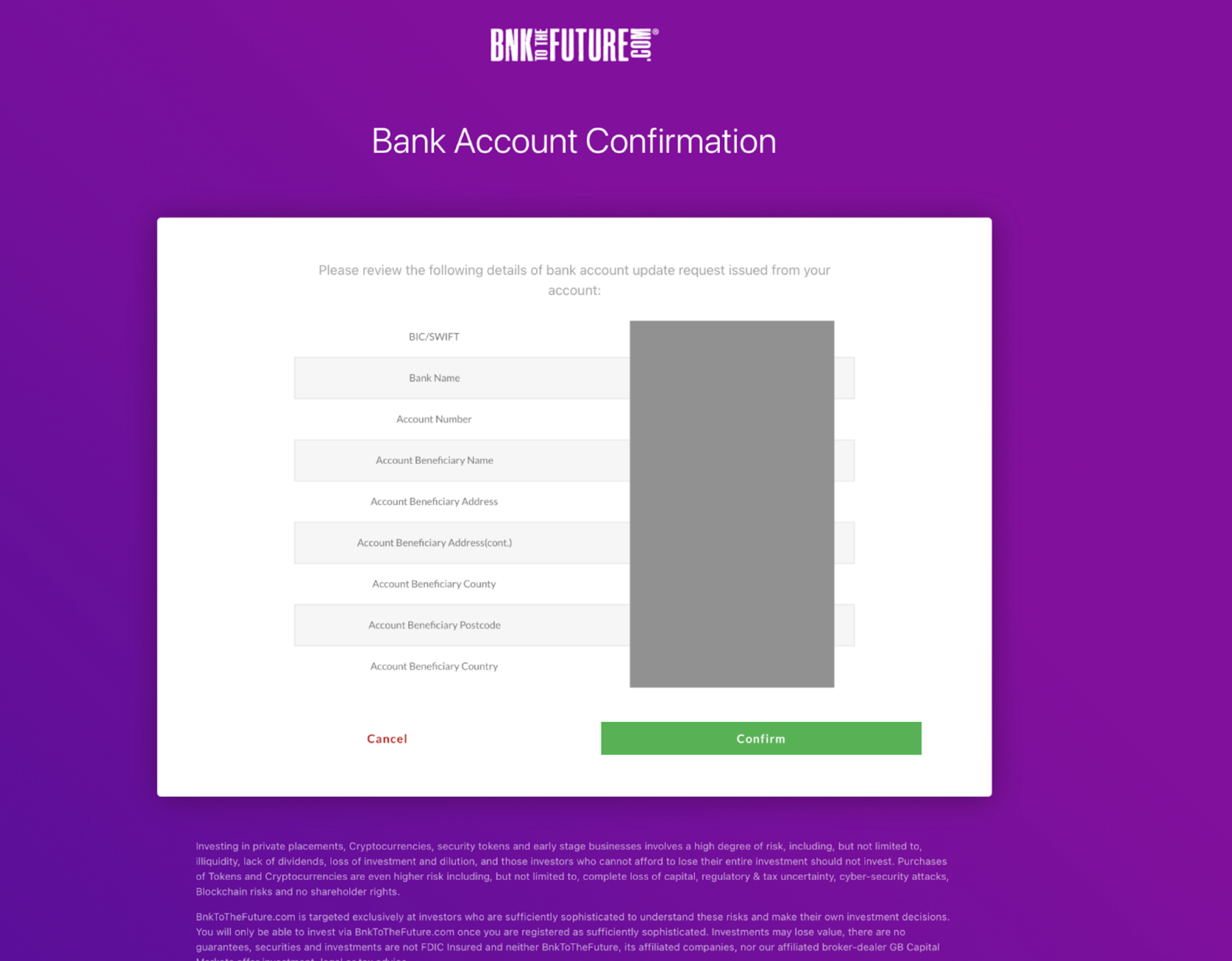
Task: Click the BnkToTheFuture.com logo
Action: pos(574,45)
